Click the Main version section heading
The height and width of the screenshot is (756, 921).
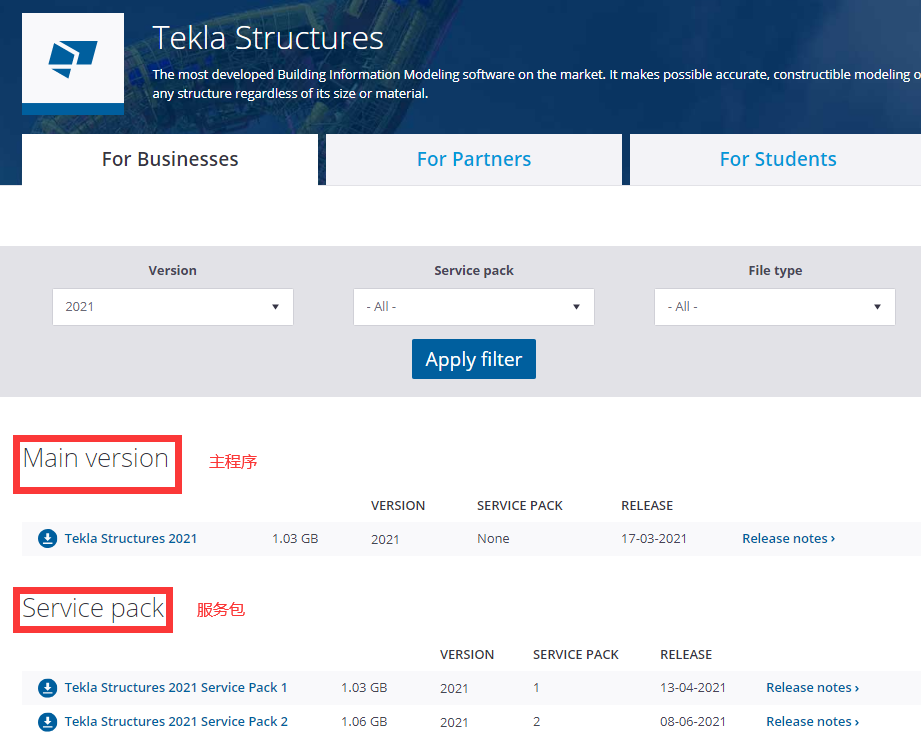[96, 459]
